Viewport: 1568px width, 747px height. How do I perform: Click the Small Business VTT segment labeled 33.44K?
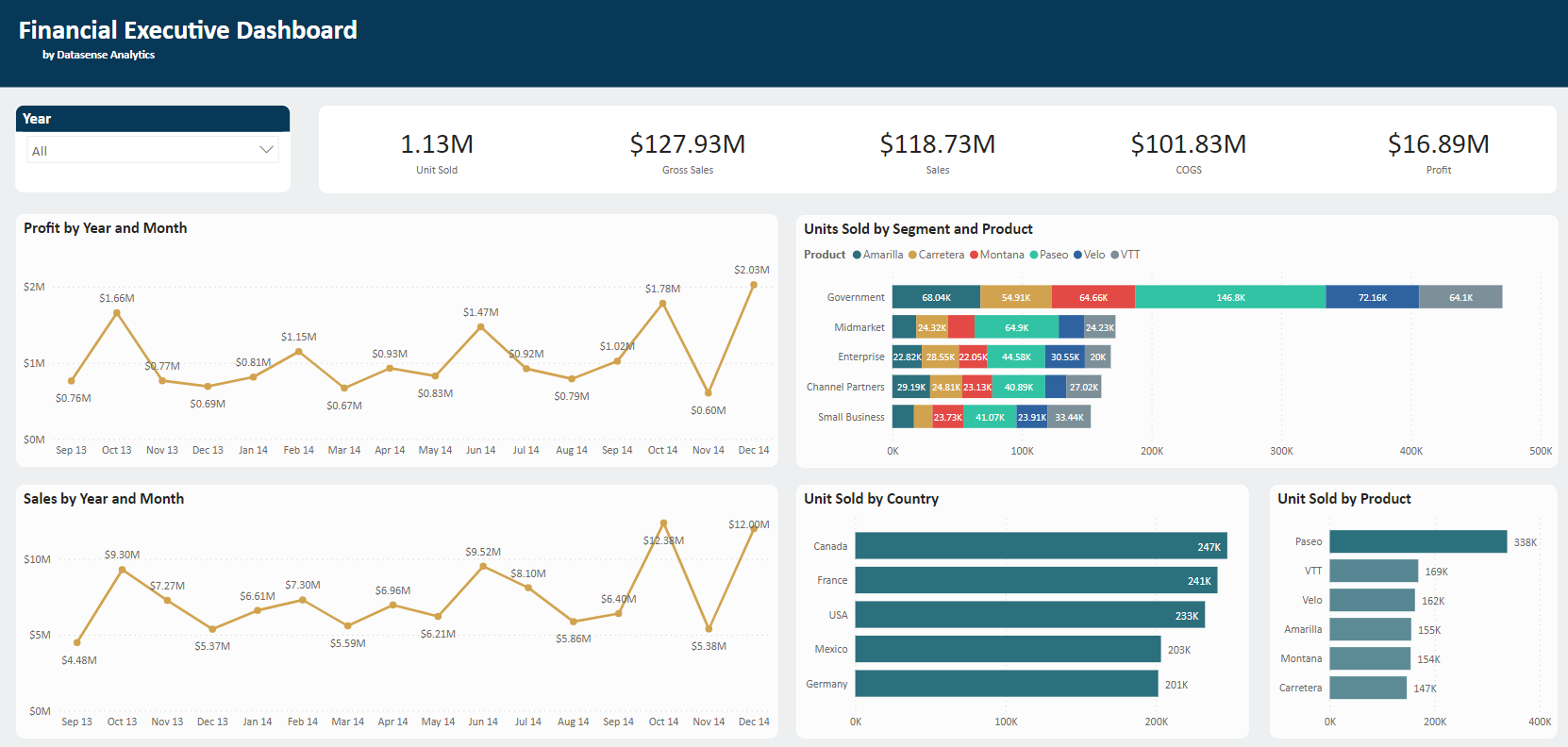(1069, 417)
